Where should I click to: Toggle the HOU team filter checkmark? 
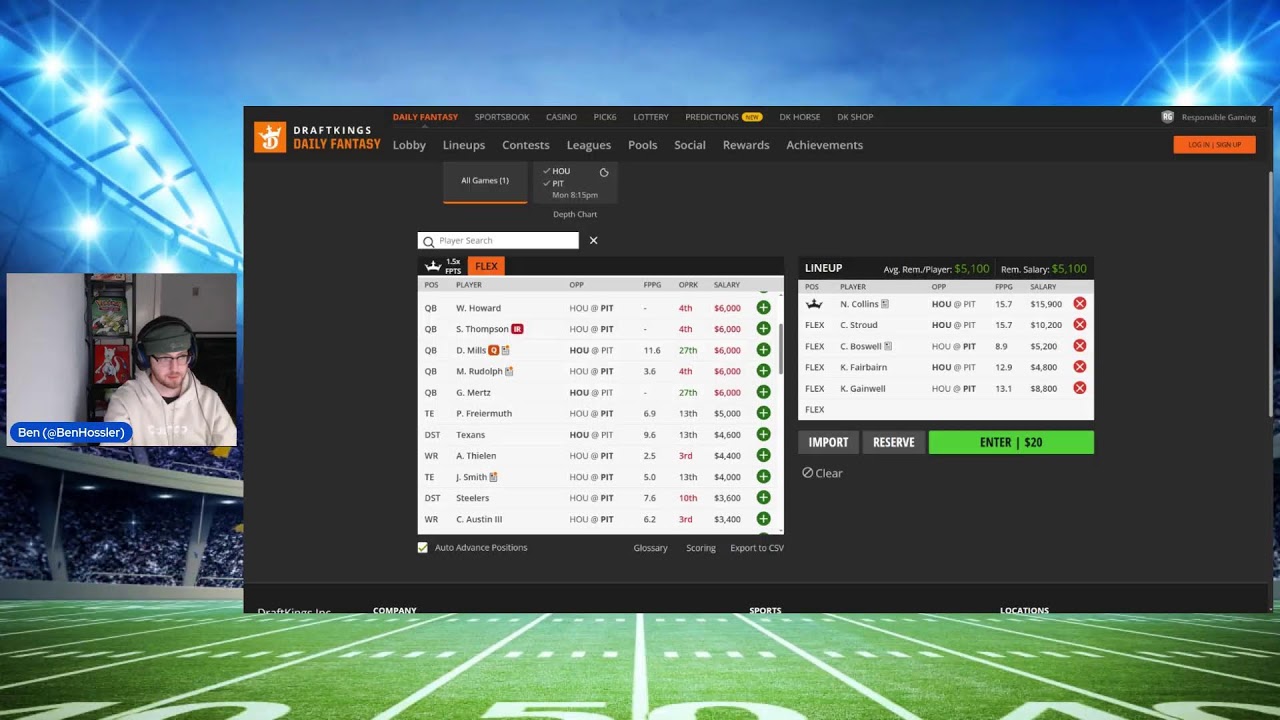point(546,171)
